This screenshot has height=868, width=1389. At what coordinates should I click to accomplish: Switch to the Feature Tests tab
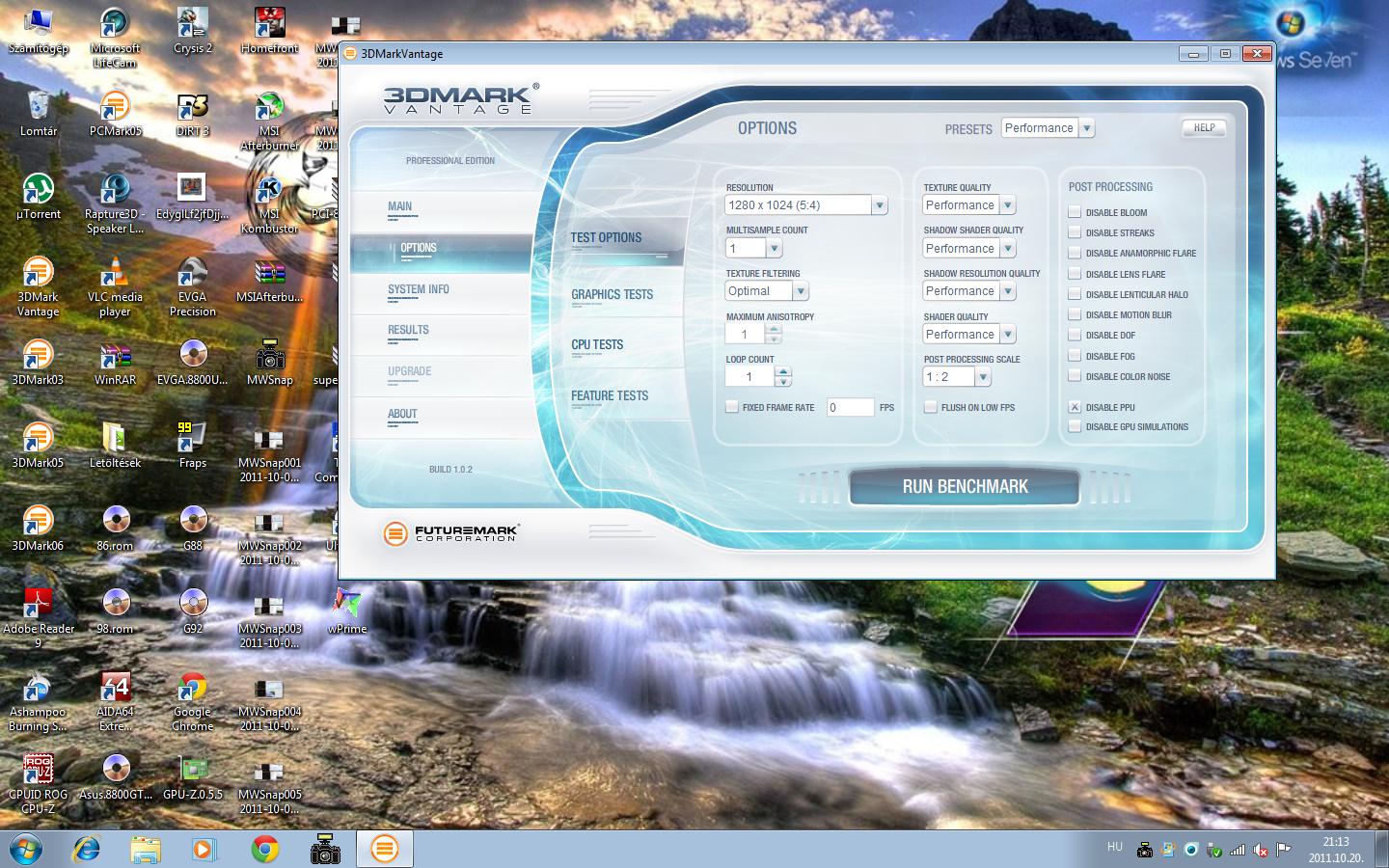(610, 395)
